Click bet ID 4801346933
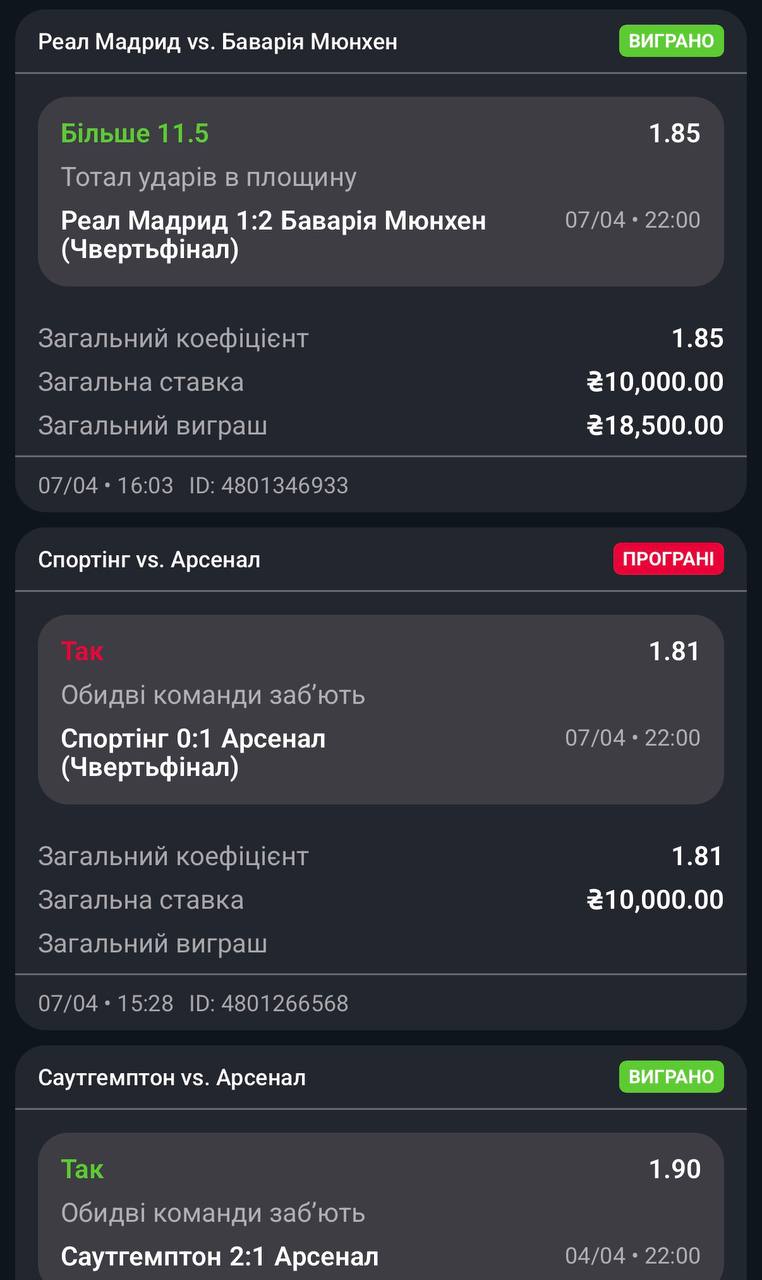The image size is (762, 1280). (269, 486)
